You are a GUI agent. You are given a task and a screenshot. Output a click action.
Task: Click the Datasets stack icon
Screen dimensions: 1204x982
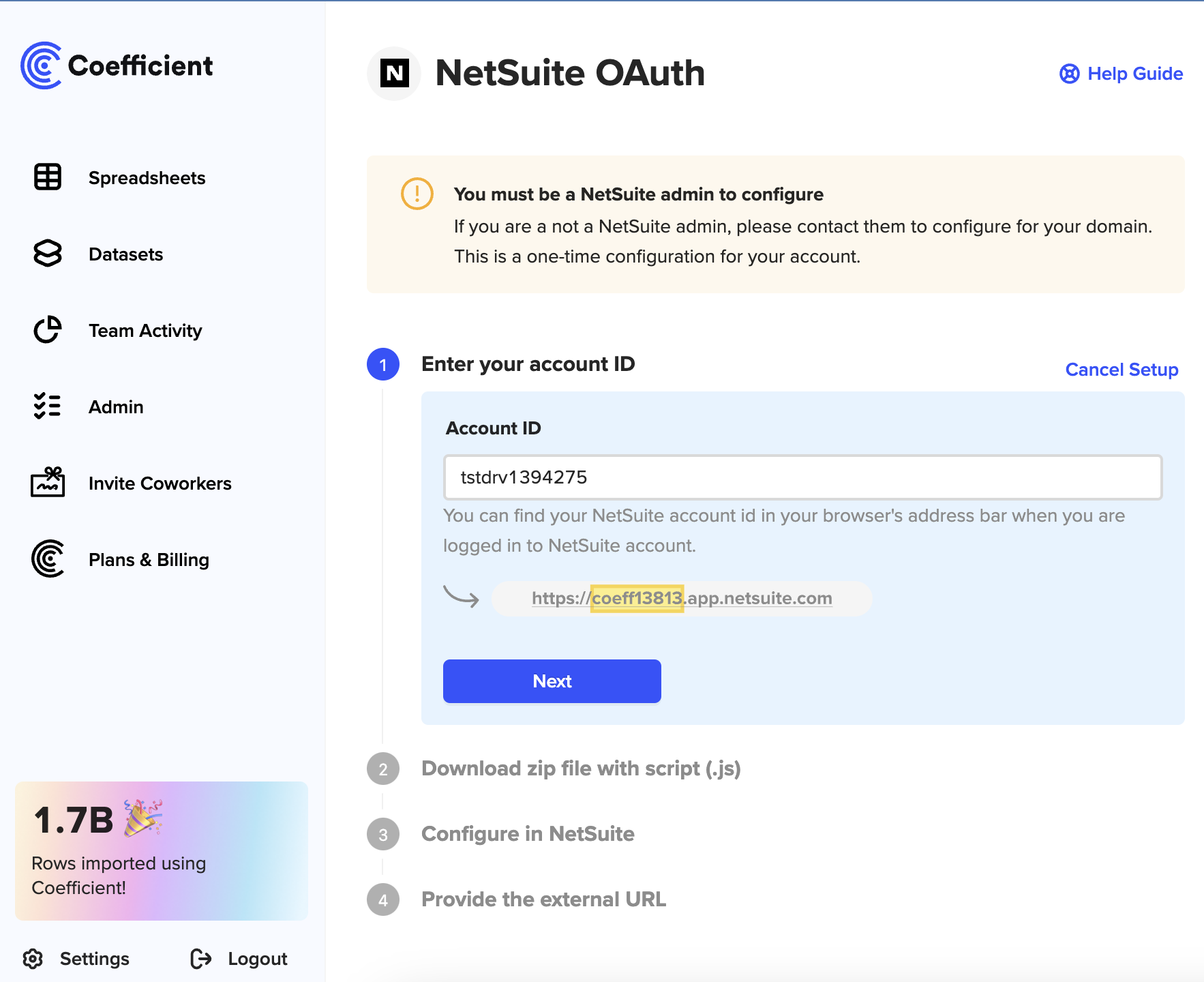coord(48,254)
